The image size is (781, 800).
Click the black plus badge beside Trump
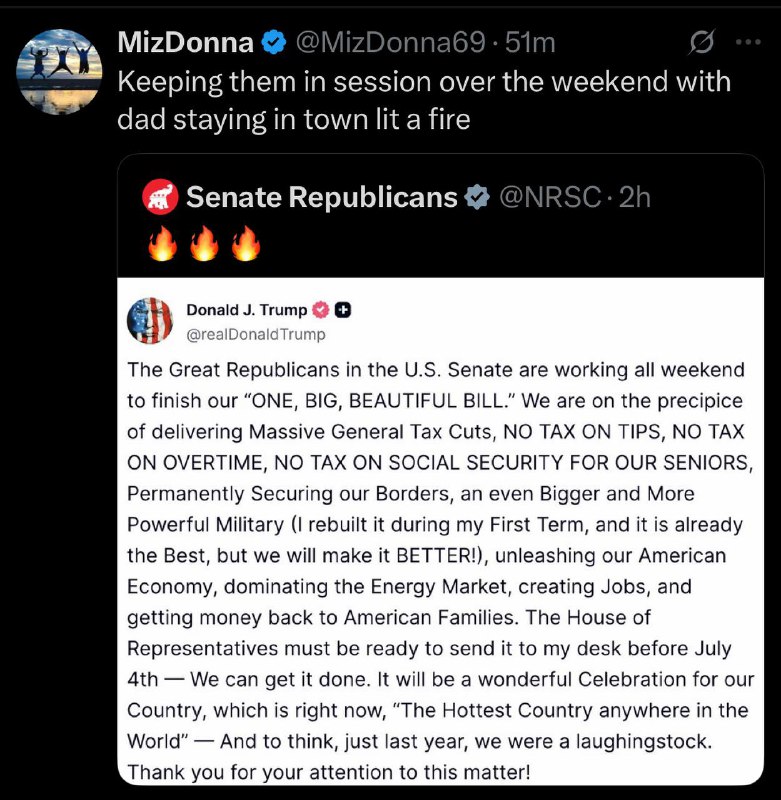click(x=343, y=310)
